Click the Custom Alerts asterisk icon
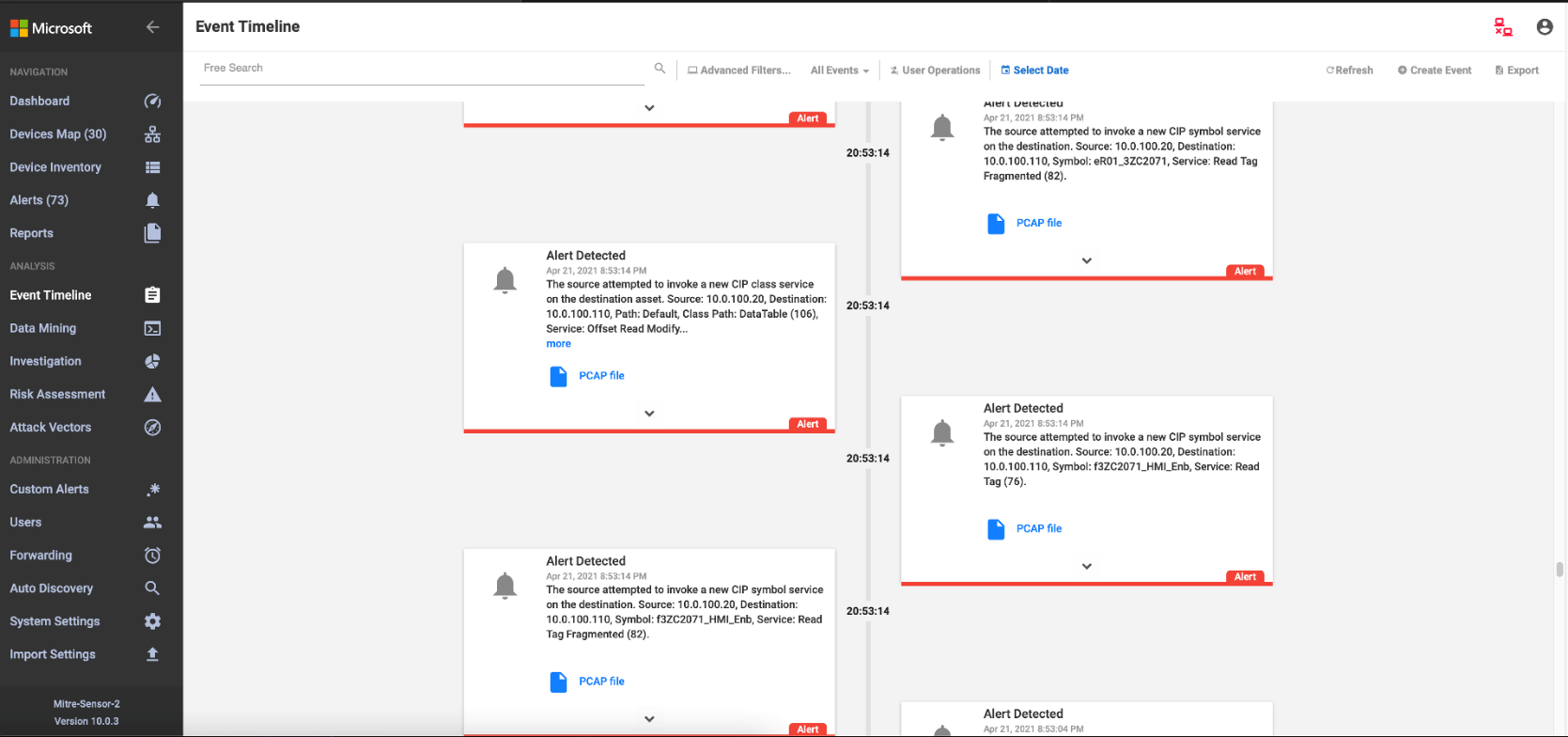The image size is (1568, 737). (153, 489)
